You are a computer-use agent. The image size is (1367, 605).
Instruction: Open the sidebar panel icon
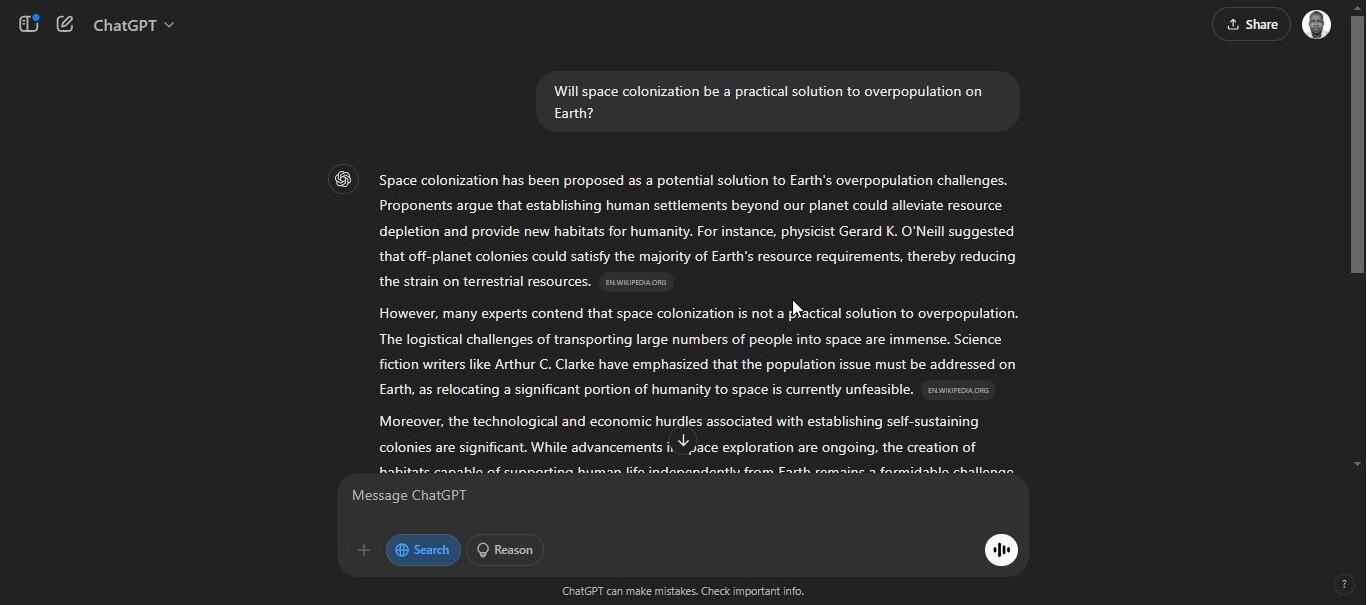pyautogui.click(x=28, y=24)
